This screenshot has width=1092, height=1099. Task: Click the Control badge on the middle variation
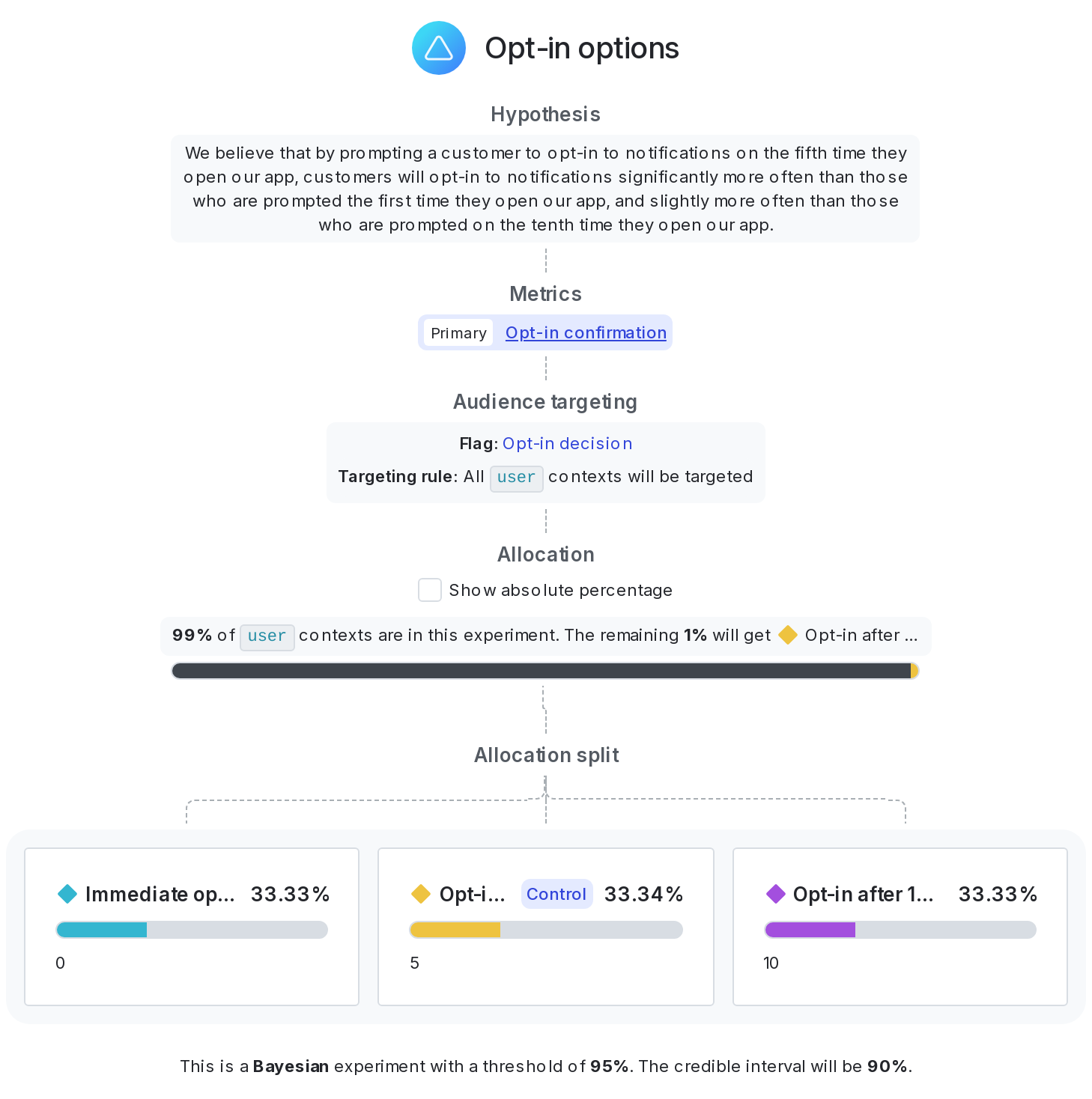556,893
